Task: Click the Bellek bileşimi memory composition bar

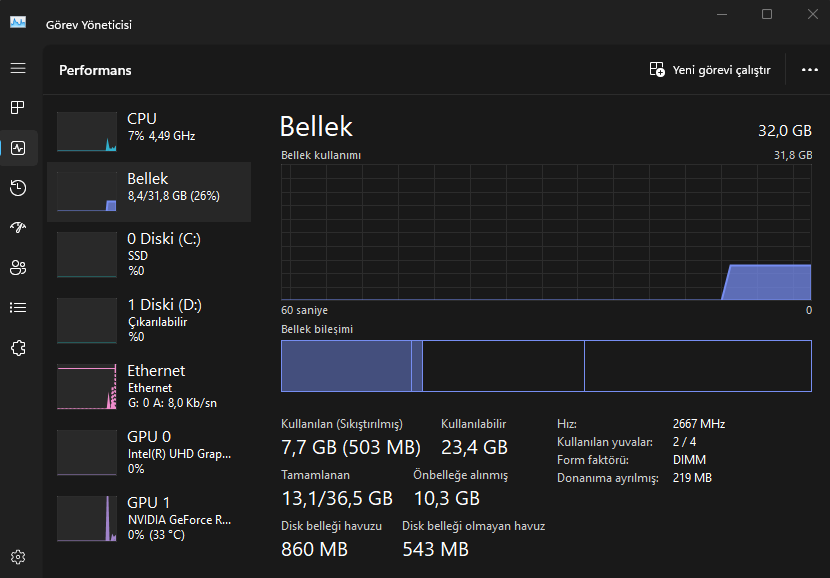Action: 545,366
